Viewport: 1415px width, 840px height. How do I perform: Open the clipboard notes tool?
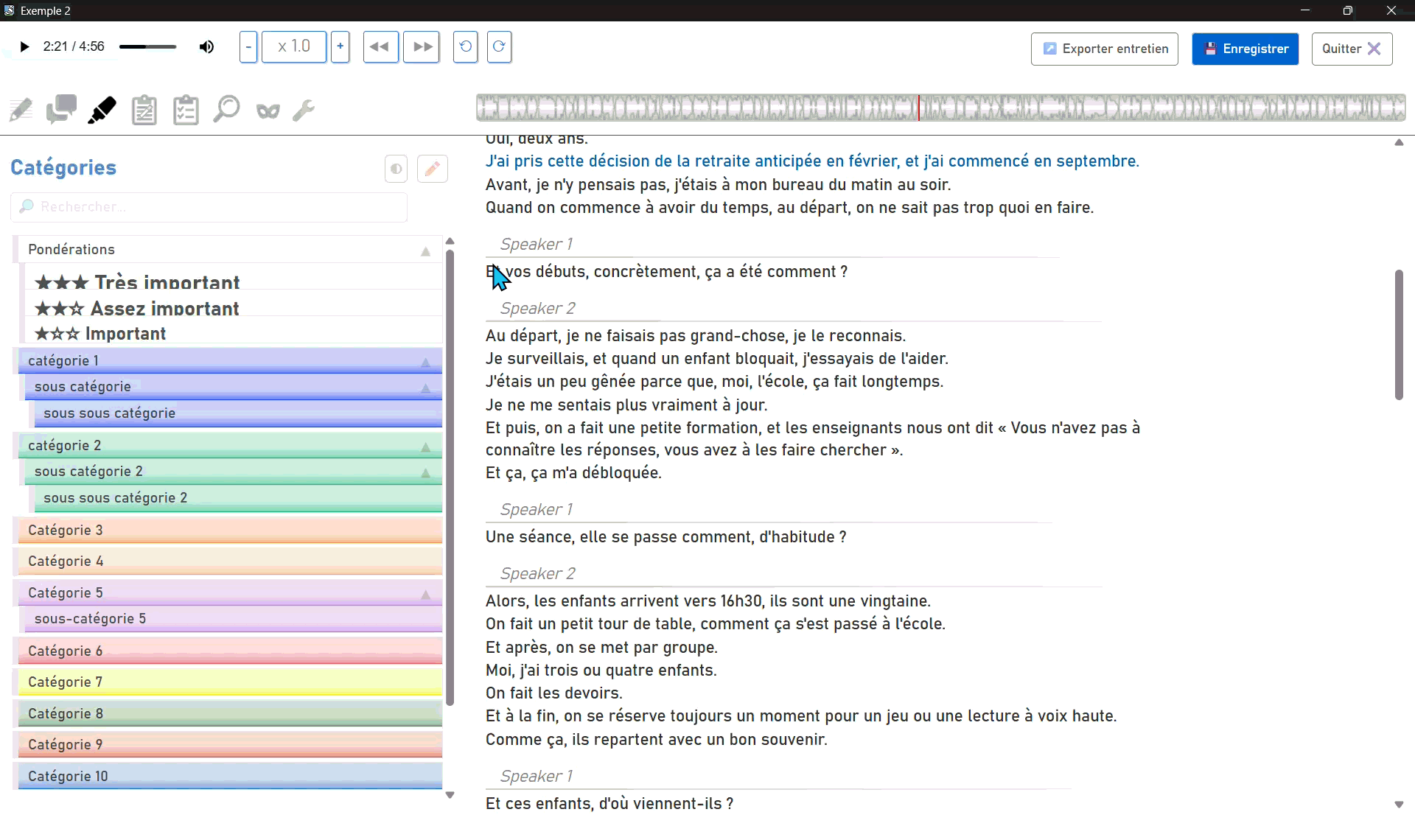click(144, 111)
